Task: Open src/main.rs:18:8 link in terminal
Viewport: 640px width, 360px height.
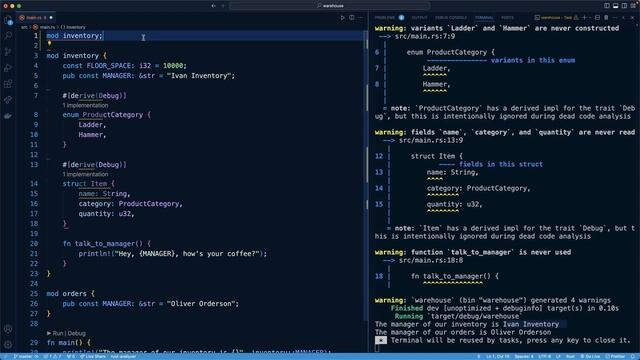Action: click(431, 260)
